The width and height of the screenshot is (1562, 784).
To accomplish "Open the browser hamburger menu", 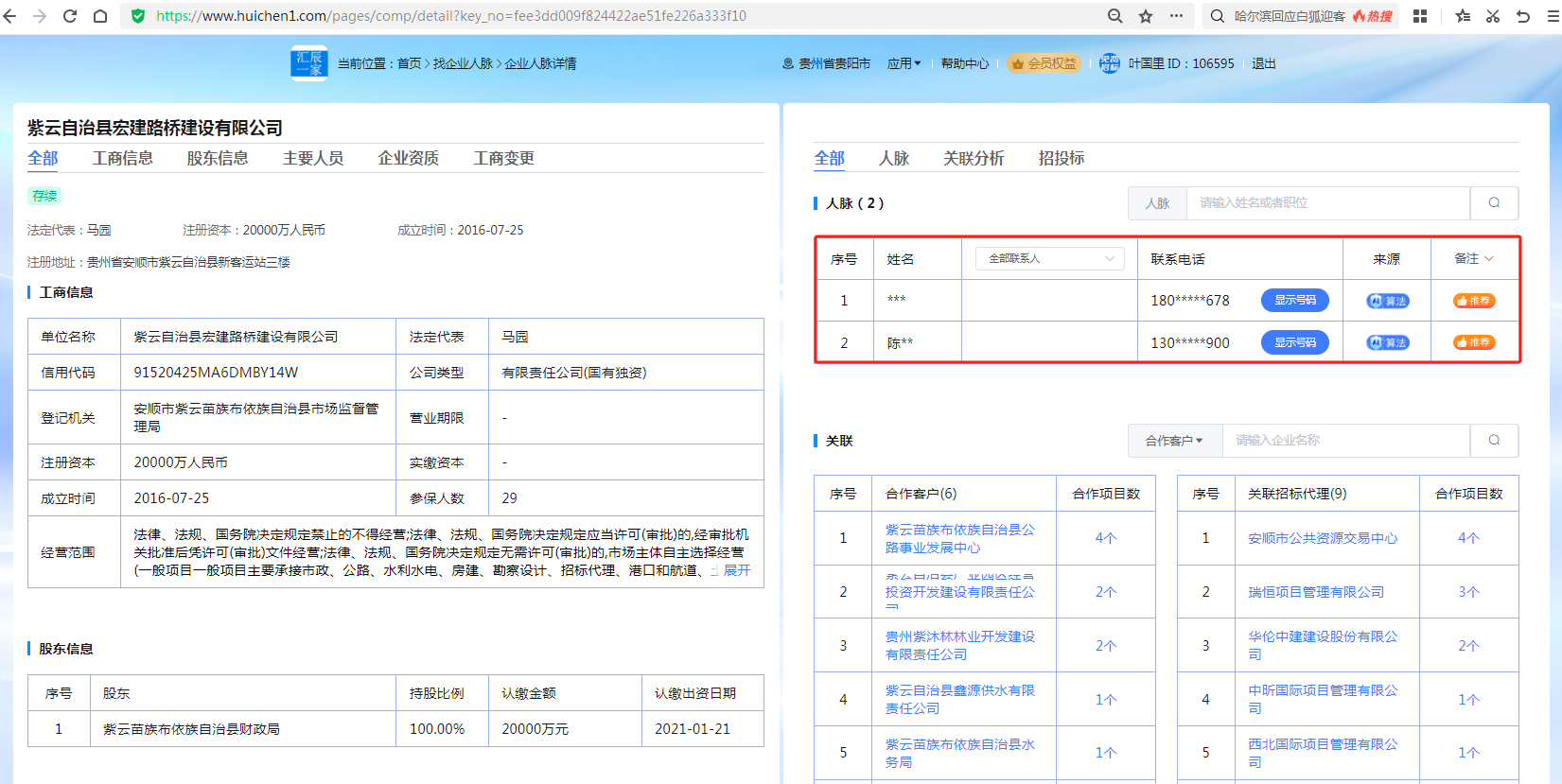I will pos(1553,16).
